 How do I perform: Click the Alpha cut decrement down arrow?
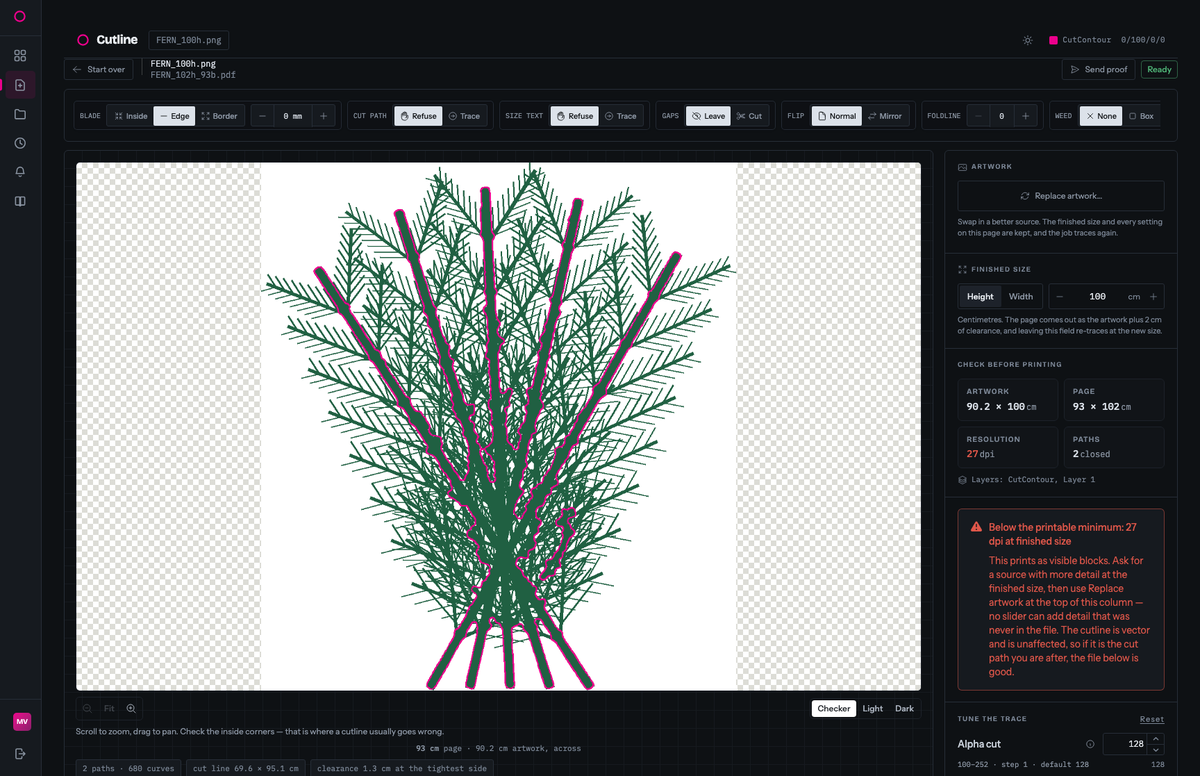pyautogui.click(x=1157, y=750)
